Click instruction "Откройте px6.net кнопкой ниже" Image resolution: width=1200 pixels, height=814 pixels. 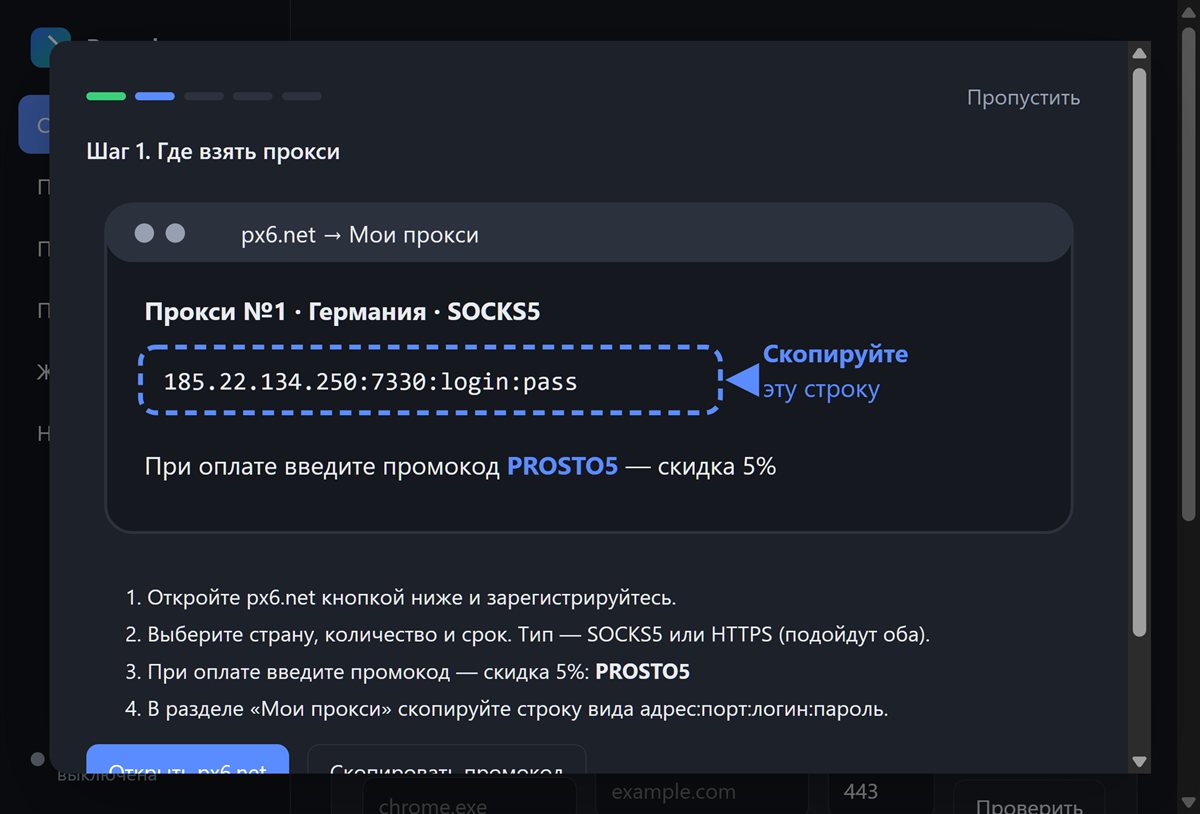pyautogui.click(x=401, y=599)
